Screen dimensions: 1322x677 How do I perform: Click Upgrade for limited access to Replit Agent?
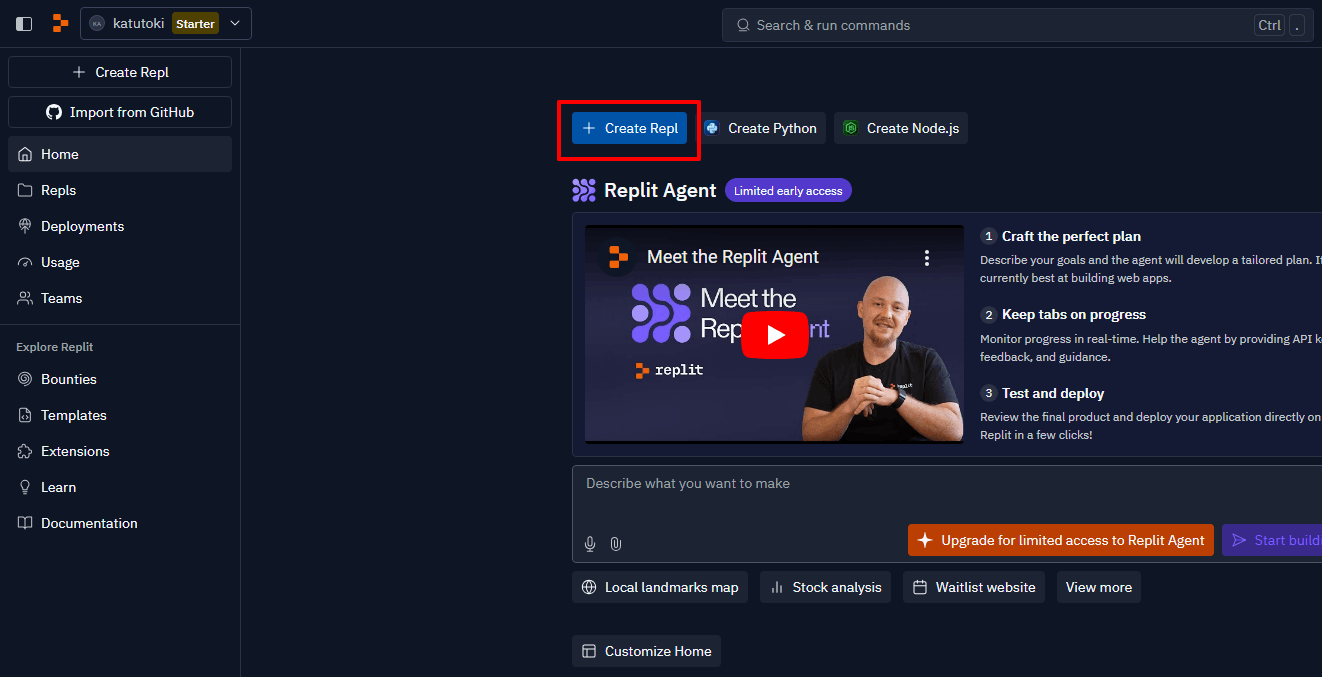coord(1061,540)
